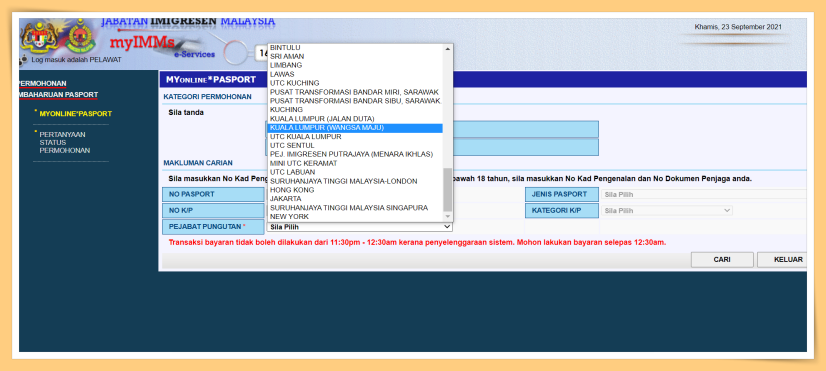Image resolution: width=826 pixels, height=371 pixels.
Task: Open Pertanyaan Status Permohonan in the sidebar
Action: [64, 142]
